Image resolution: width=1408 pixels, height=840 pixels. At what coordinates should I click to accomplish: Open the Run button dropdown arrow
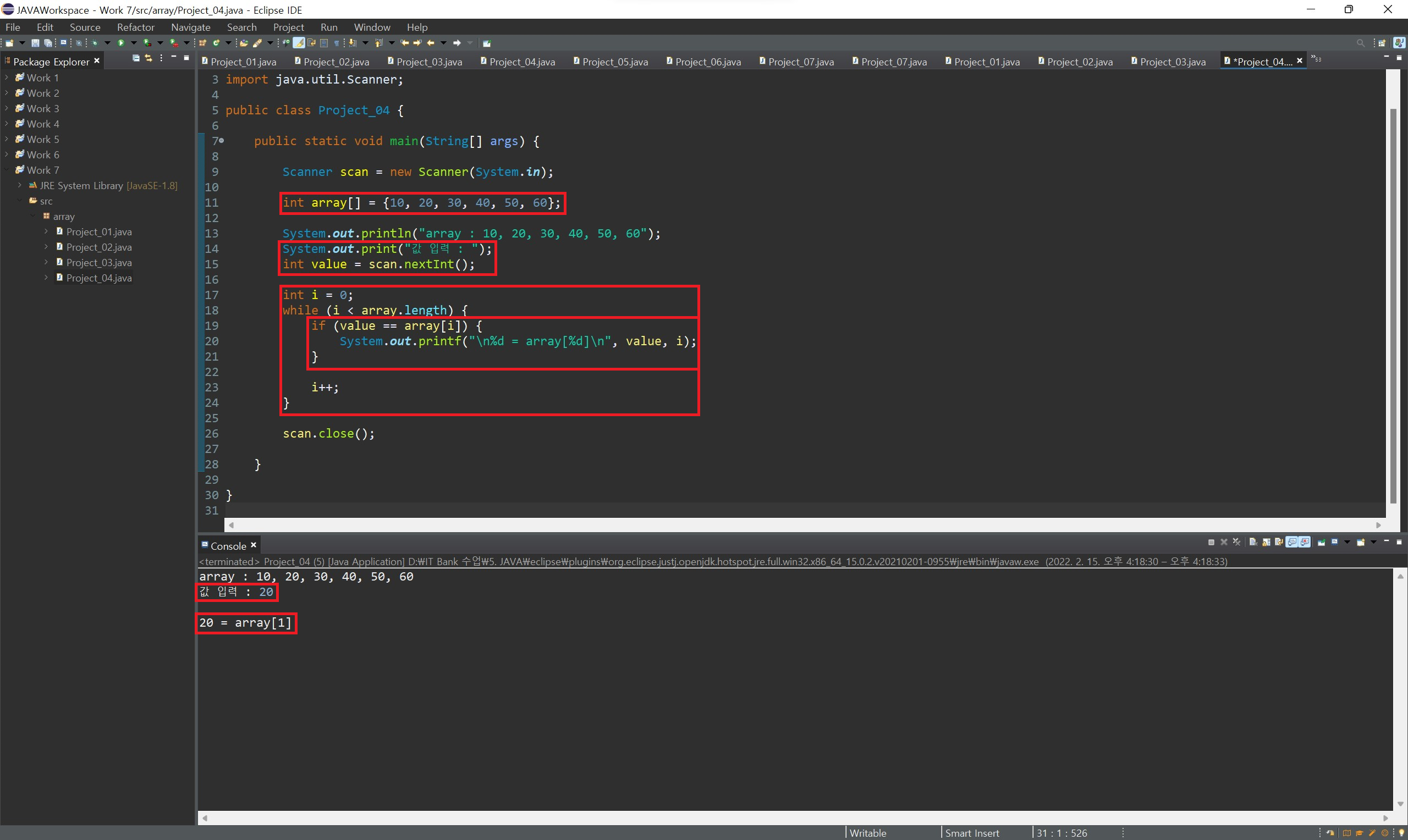(134, 43)
